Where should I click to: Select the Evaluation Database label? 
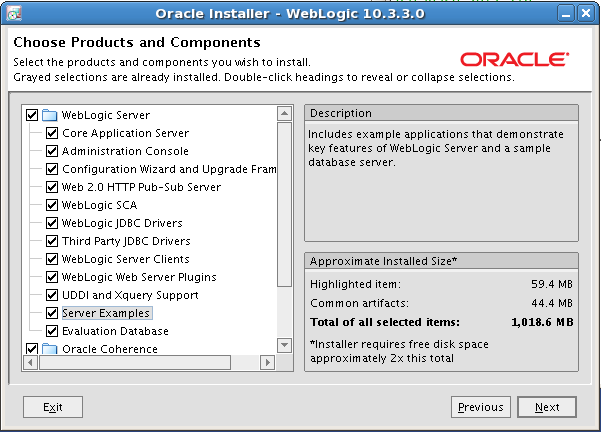click(115, 331)
